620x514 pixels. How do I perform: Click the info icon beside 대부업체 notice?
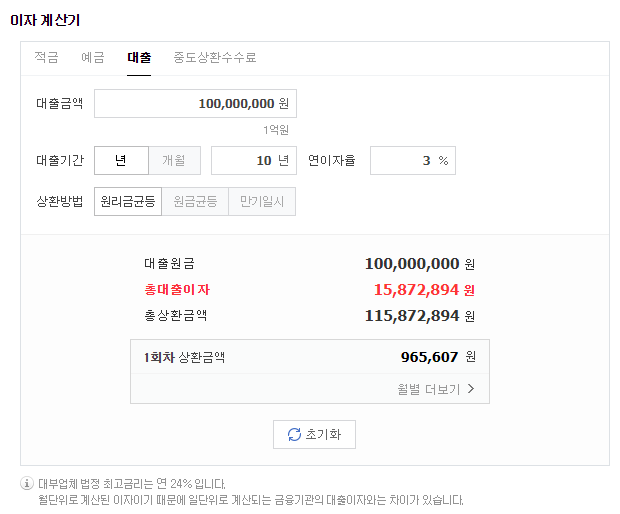26,484
